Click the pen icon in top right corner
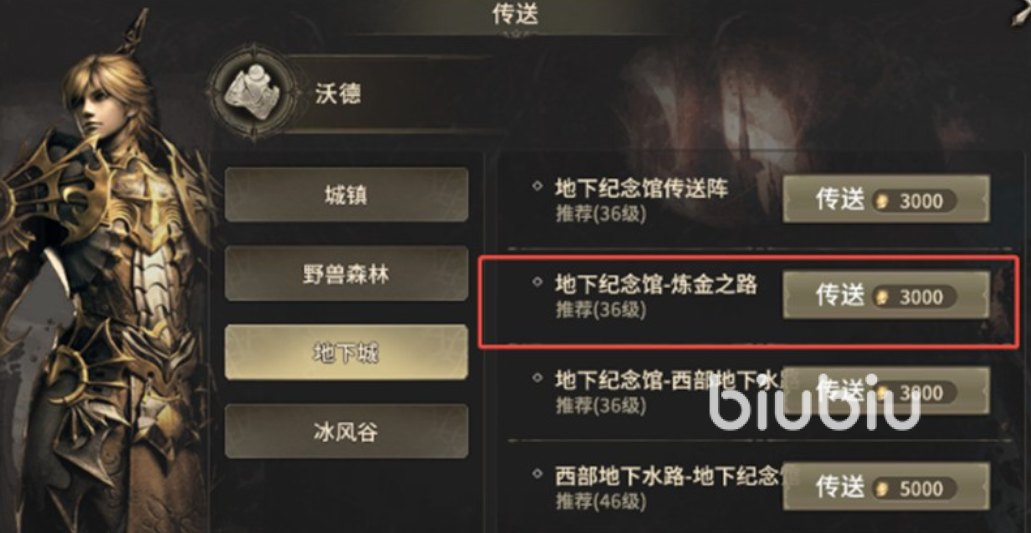This screenshot has height=533, width=1031. (x=1020, y=14)
